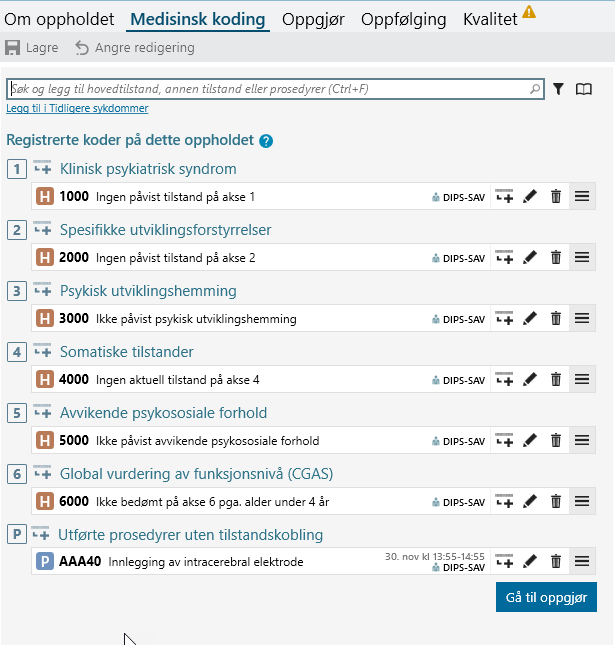The image size is (615, 645).
Task: Edit code 1000 with the pencil icon
Action: pos(530,197)
